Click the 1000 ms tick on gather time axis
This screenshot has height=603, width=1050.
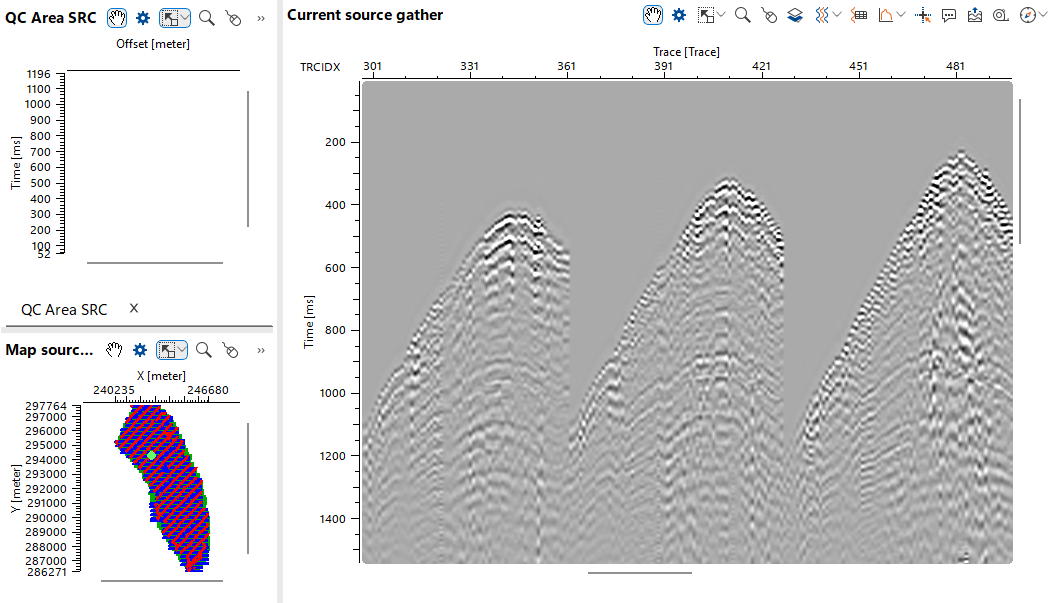[x=332, y=393]
